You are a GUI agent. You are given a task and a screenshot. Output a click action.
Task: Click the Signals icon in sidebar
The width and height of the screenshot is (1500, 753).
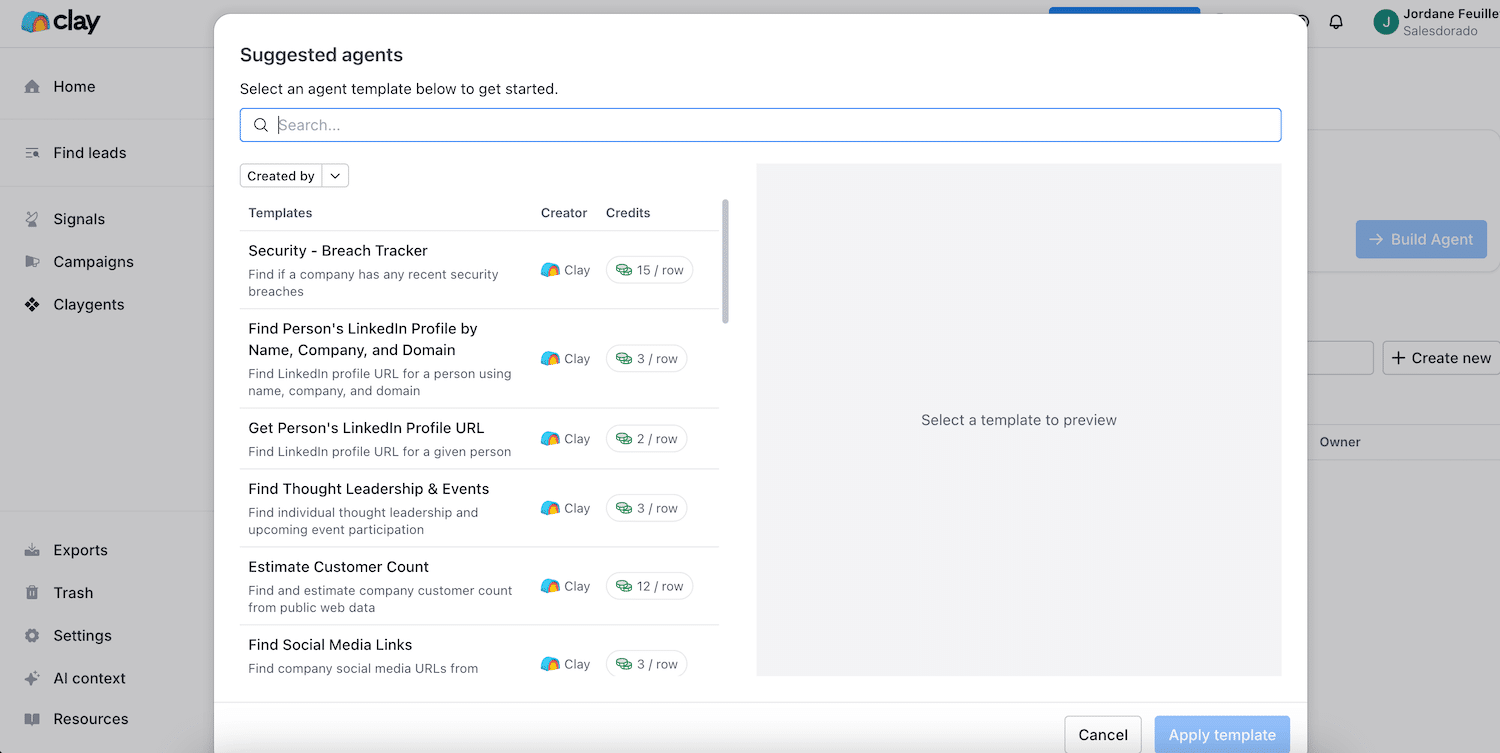click(x=33, y=219)
